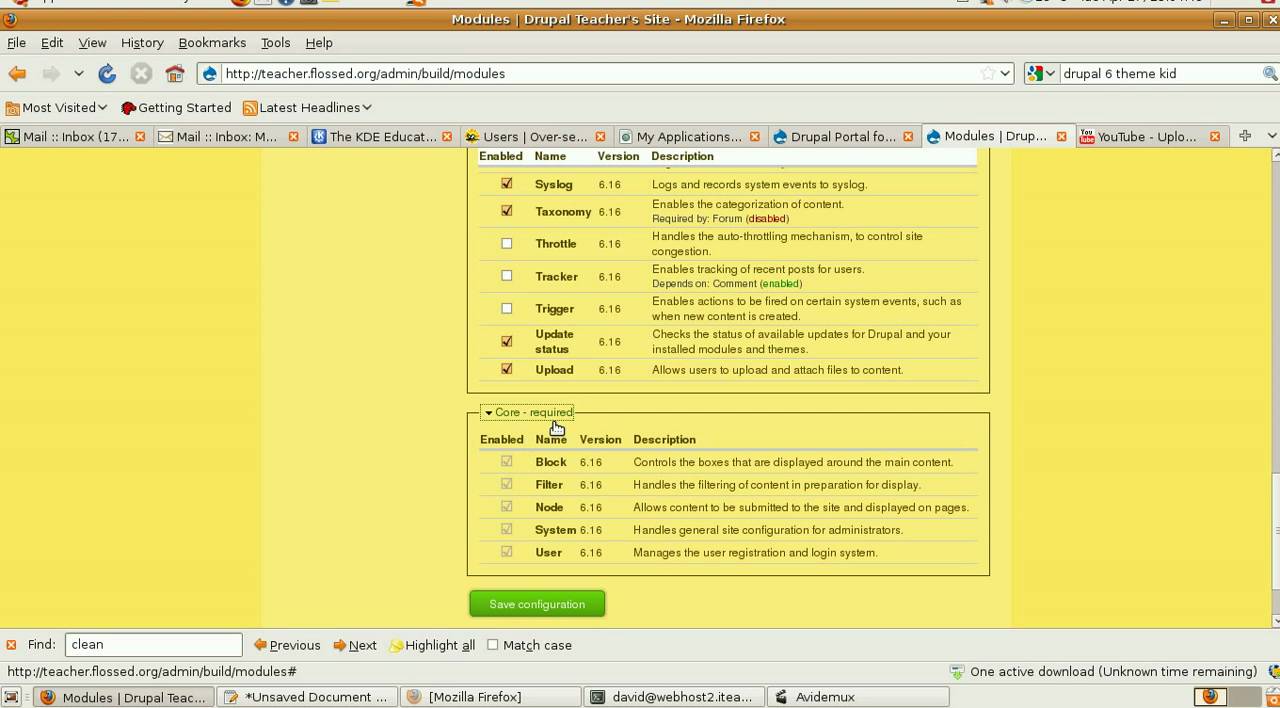Bookmark this page with the star icon

click(988, 73)
